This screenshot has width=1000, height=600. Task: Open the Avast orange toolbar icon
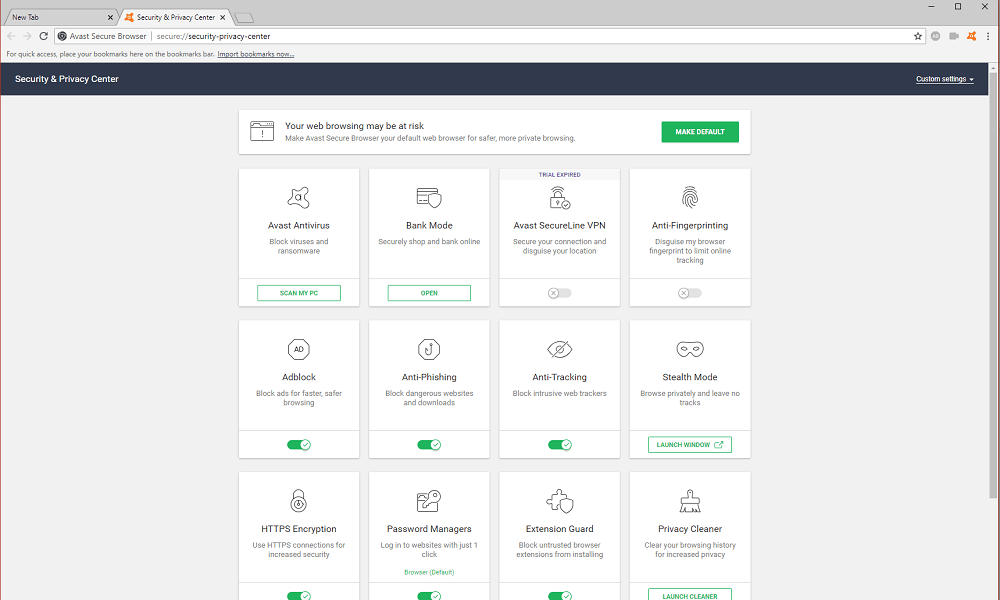pyautogui.click(x=971, y=36)
